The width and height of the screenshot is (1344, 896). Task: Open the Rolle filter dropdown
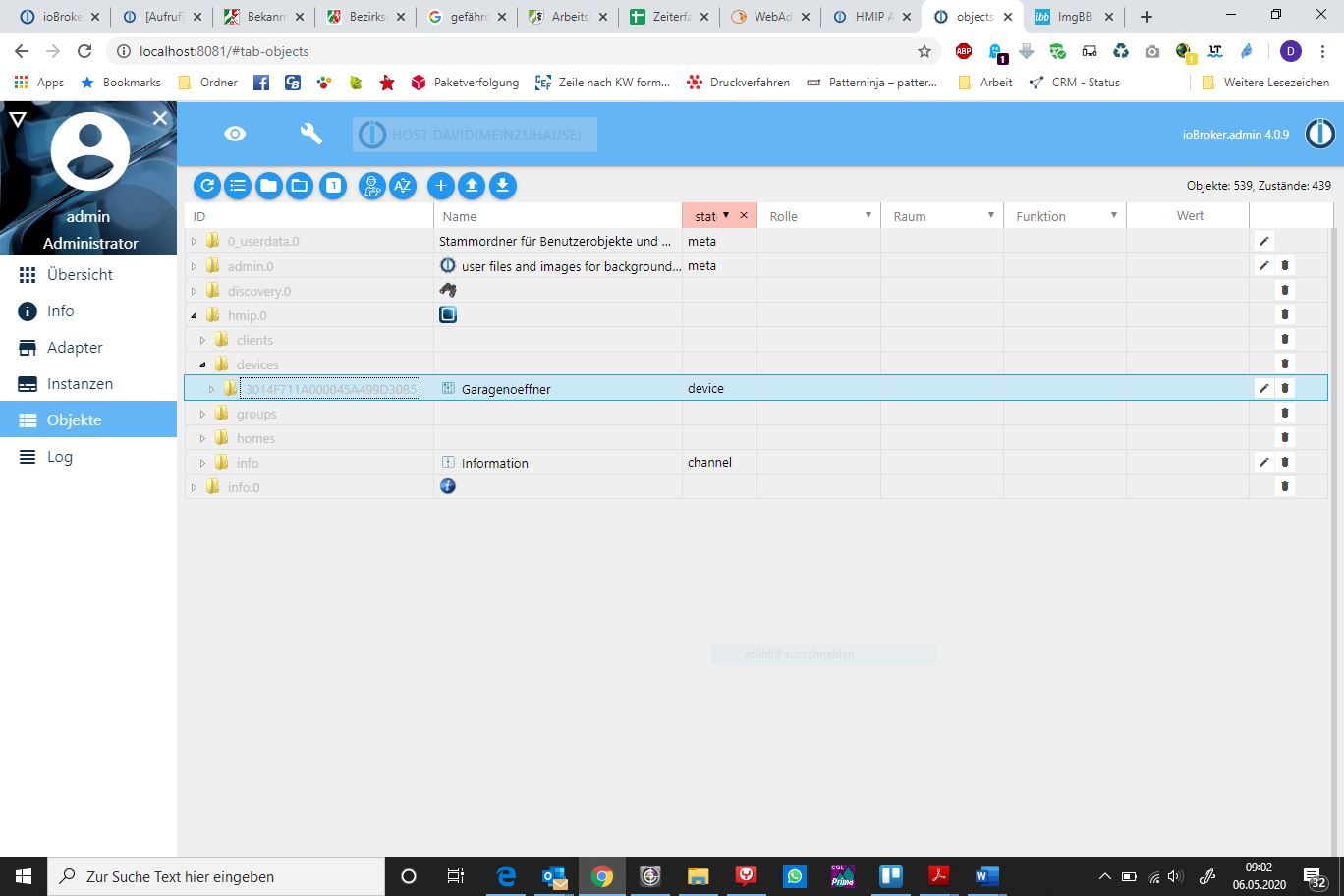(868, 215)
